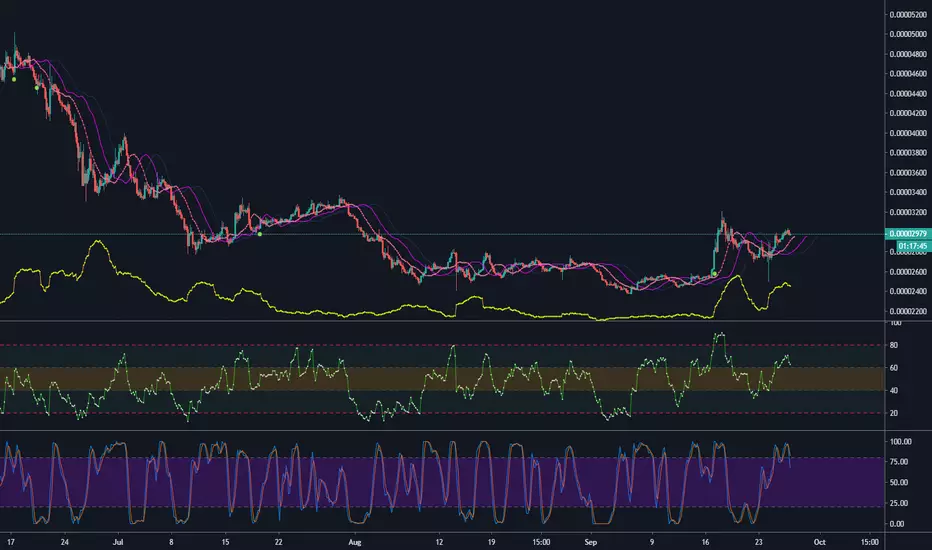Click RSI scale level 80
The width and height of the screenshot is (932, 550).
tap(894, 345)
